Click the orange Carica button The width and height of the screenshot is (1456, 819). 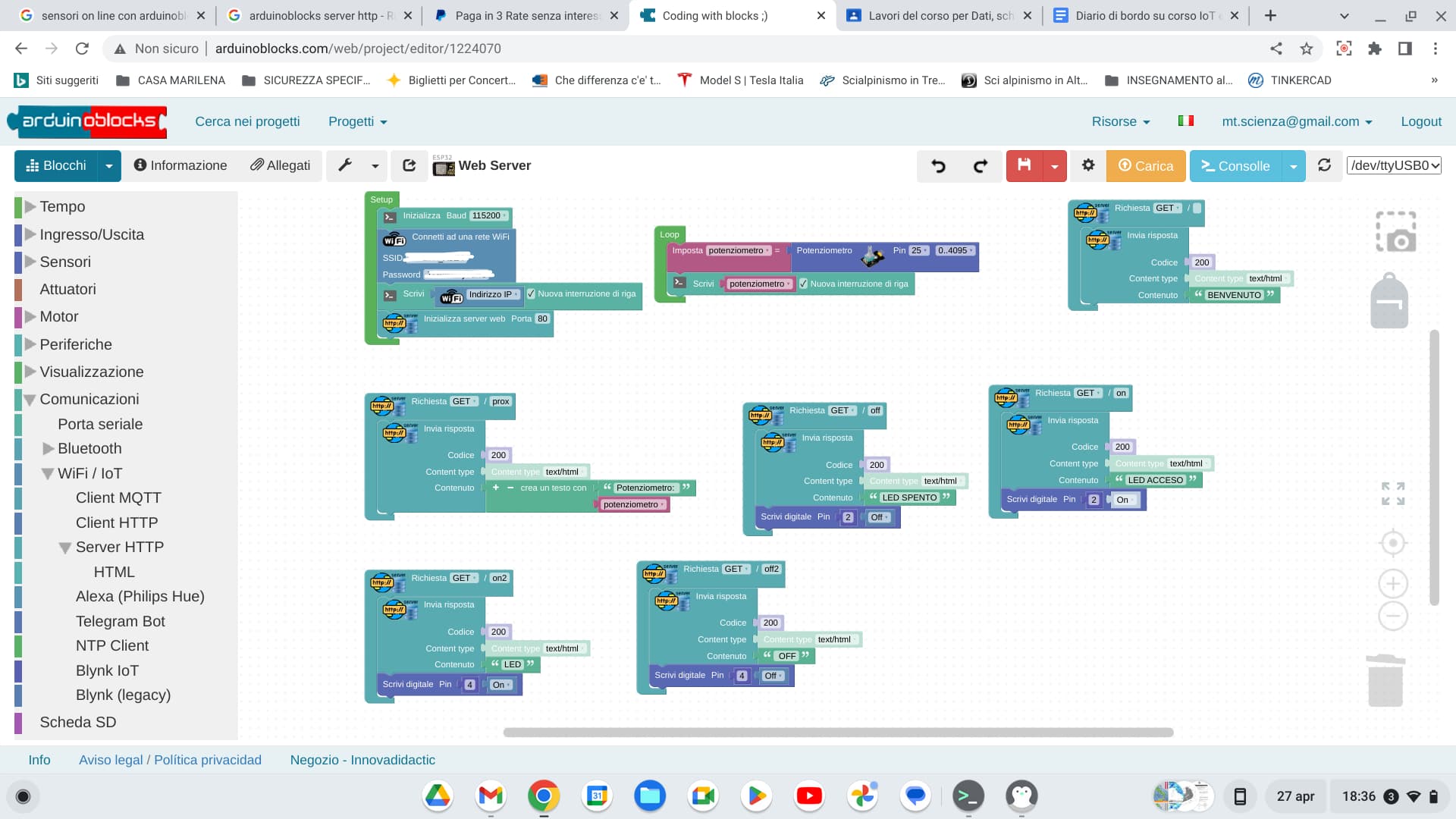[1145, 166]
